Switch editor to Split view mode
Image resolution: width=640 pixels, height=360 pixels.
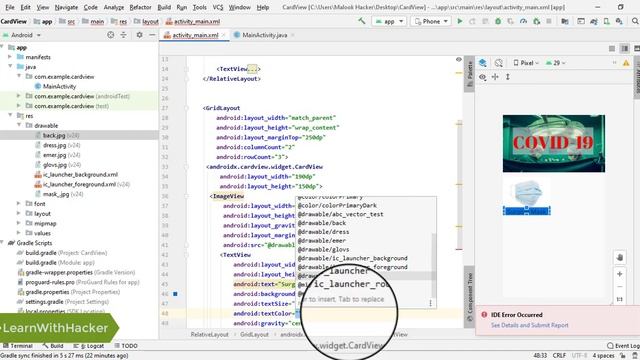click(624, 49)
